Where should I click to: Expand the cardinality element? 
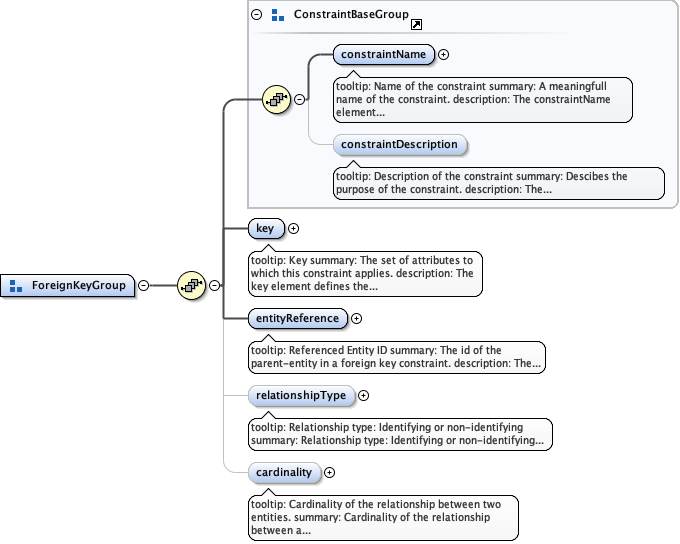[329, 472]
